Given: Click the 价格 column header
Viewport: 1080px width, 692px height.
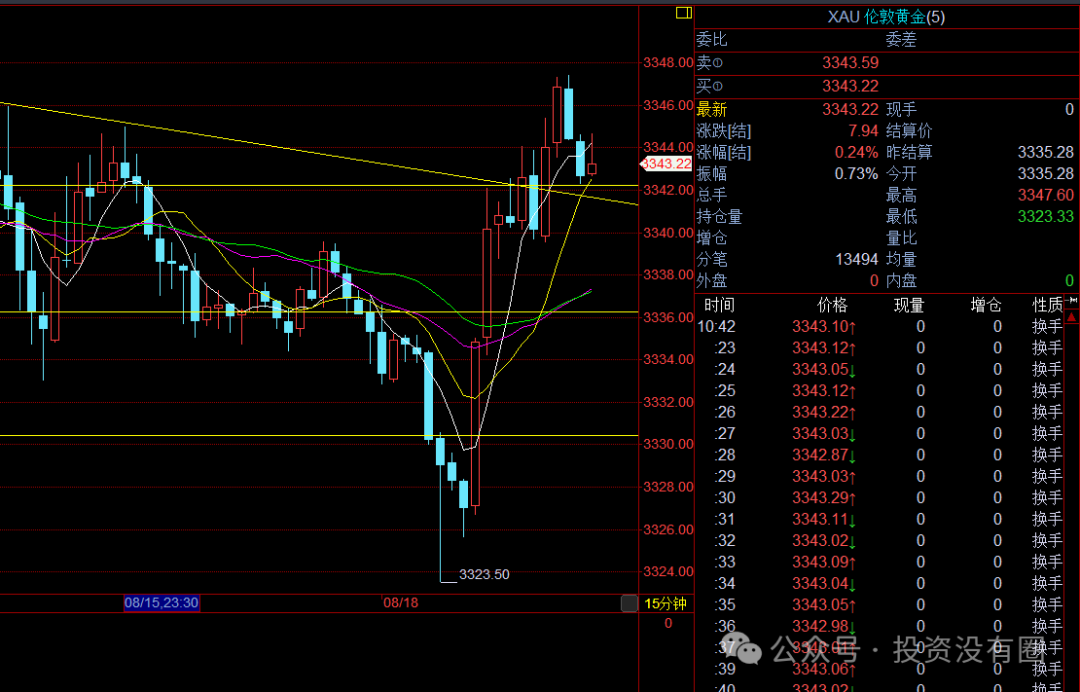Looking at the screenshot, I should coord(832,305).
